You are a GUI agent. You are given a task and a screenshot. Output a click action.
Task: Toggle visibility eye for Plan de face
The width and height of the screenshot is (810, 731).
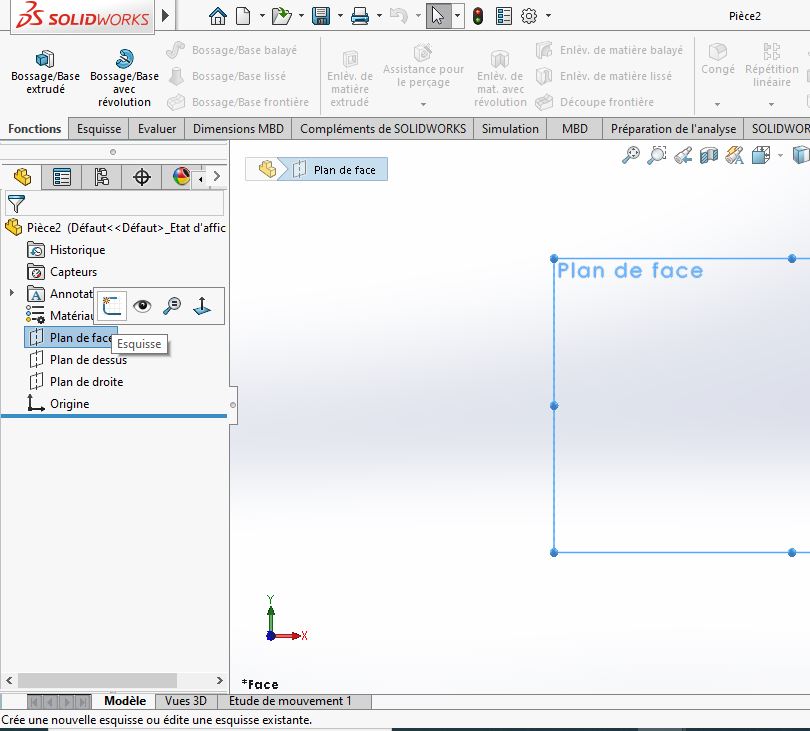[x=142, y=306]
